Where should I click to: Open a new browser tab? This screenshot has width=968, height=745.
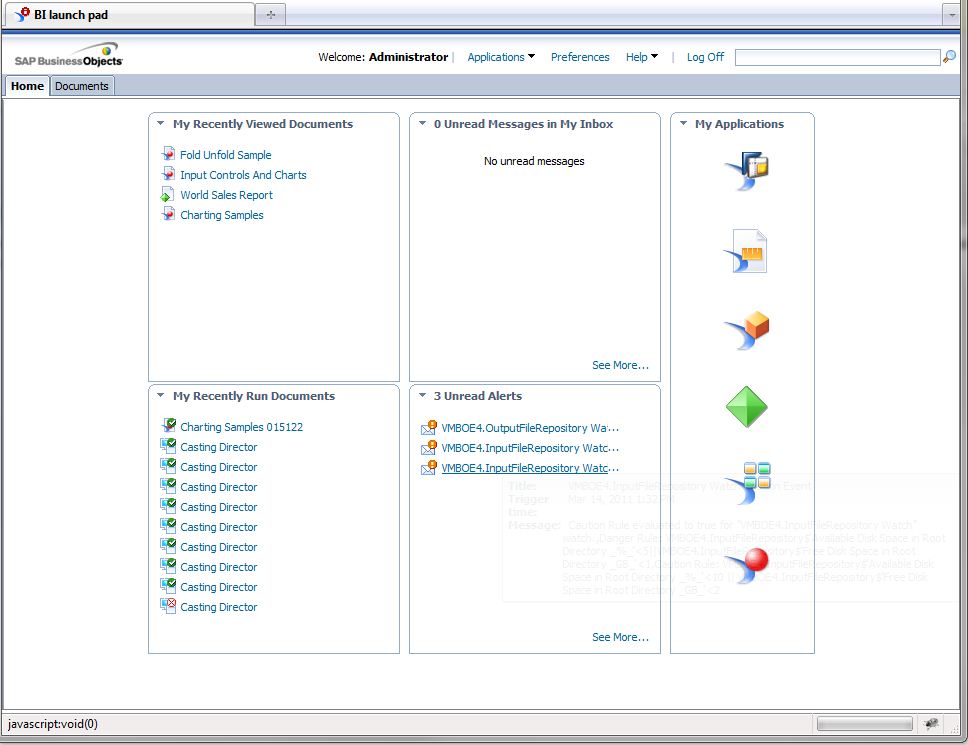coord(270,15)
